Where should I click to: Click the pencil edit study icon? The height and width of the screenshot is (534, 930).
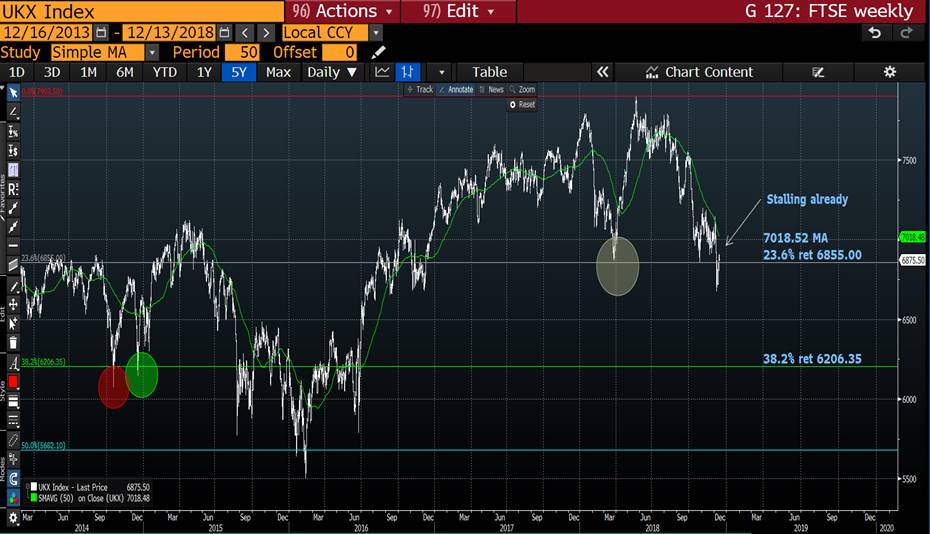(x=378, y=52)
